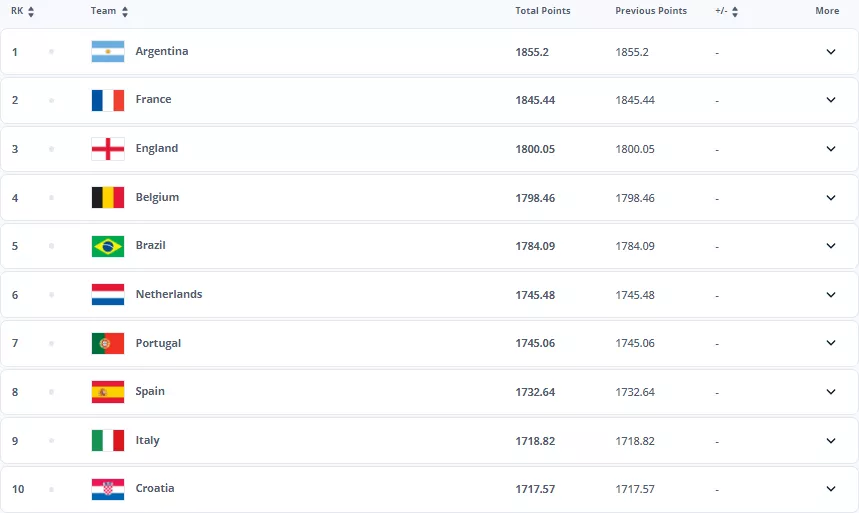Screen dimensions: 859x513
Task: Open the Italy team name link
Action: tap(147, 440)
